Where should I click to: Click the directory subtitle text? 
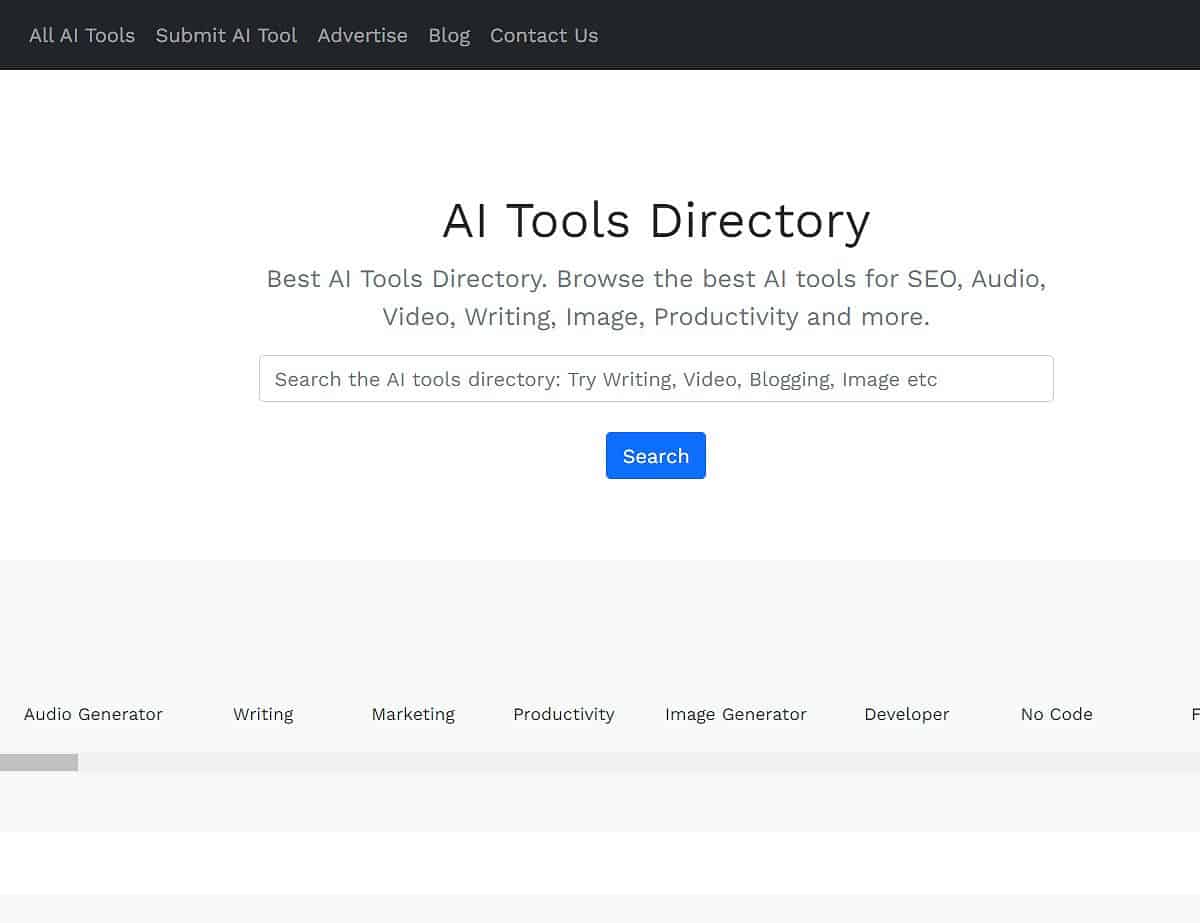pos(655,297)
